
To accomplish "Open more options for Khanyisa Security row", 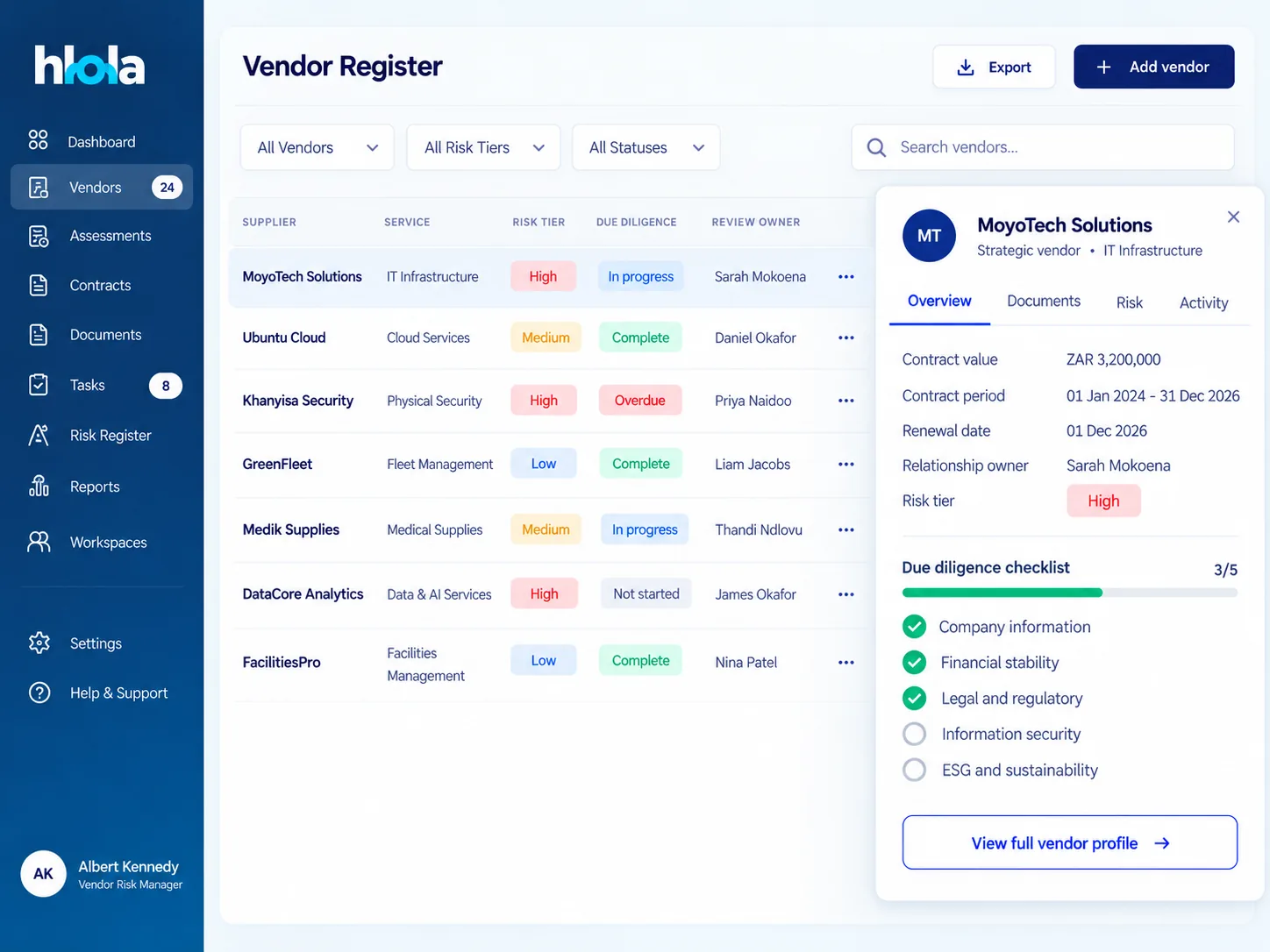I will 846,401.
